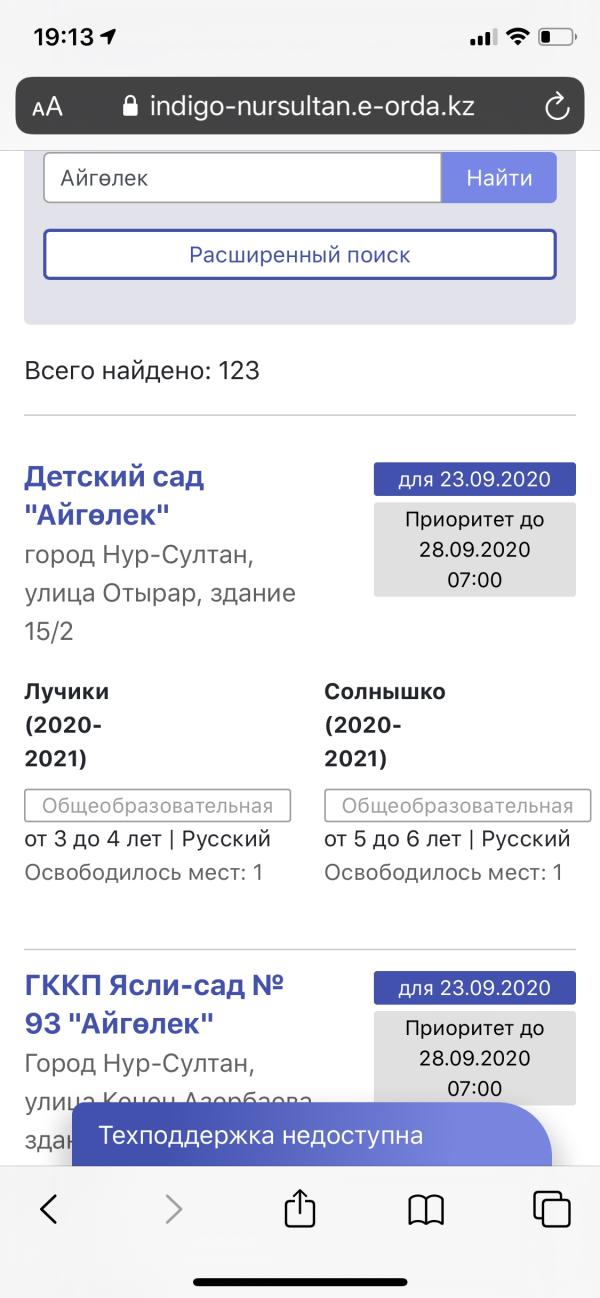600x1298 pixels.
Task: Focus the search field containing Айгөлек
Action: click(242, 179)
